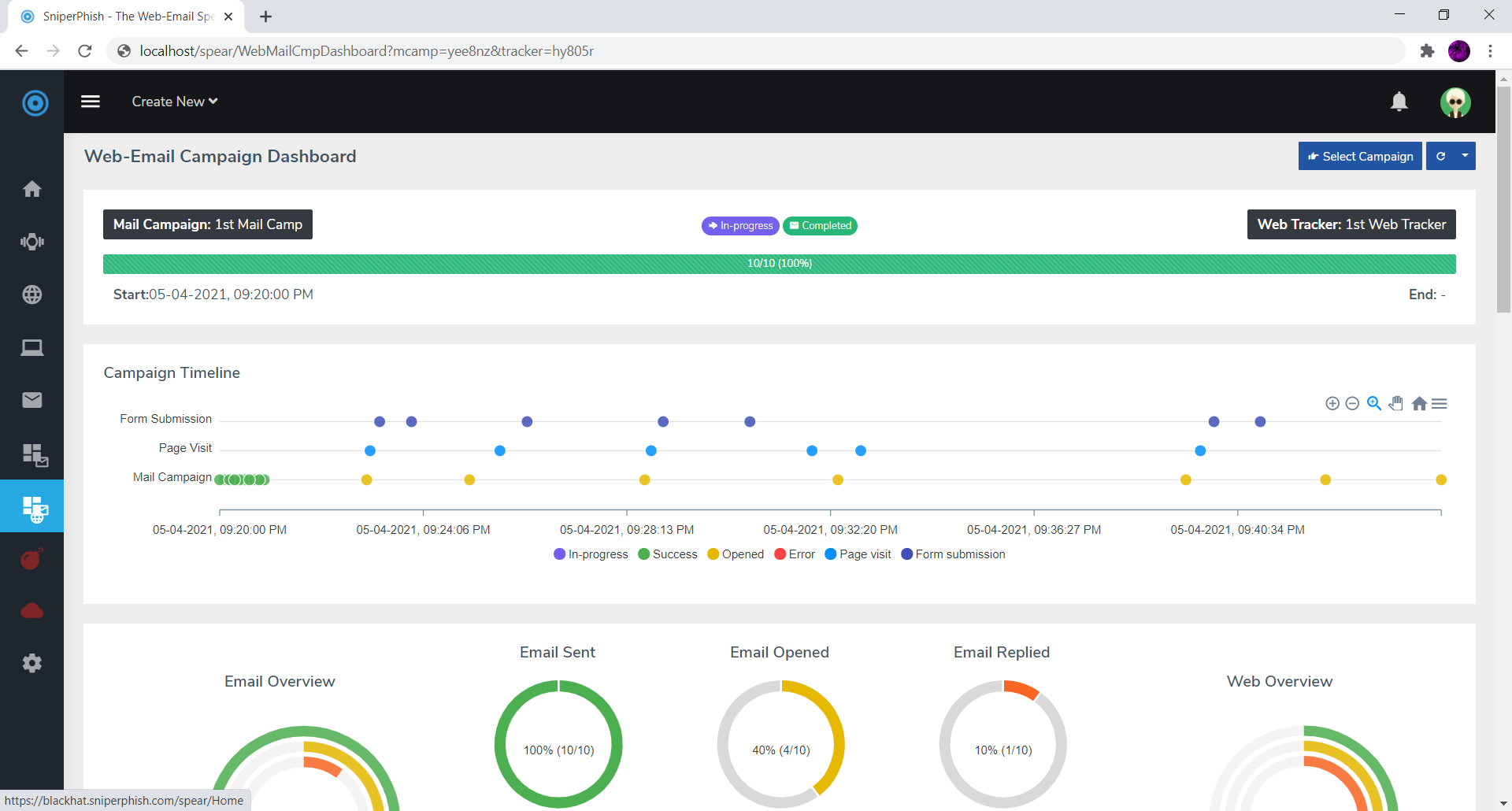Toggle the Page visit legend series
This screenshot has width=1512, height=811.
tap(858, 554)
